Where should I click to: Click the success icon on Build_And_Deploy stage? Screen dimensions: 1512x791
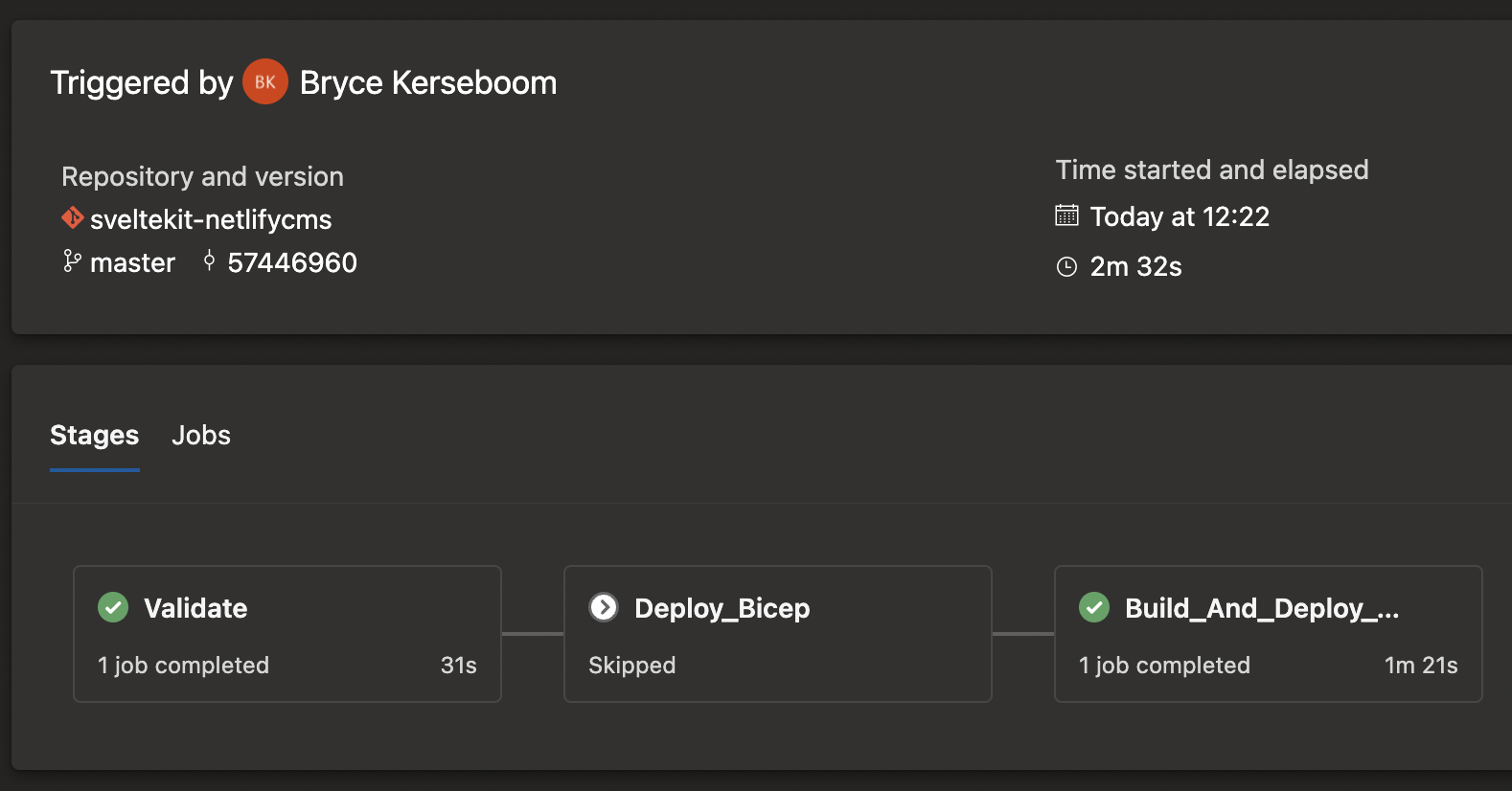(1094, 607)
